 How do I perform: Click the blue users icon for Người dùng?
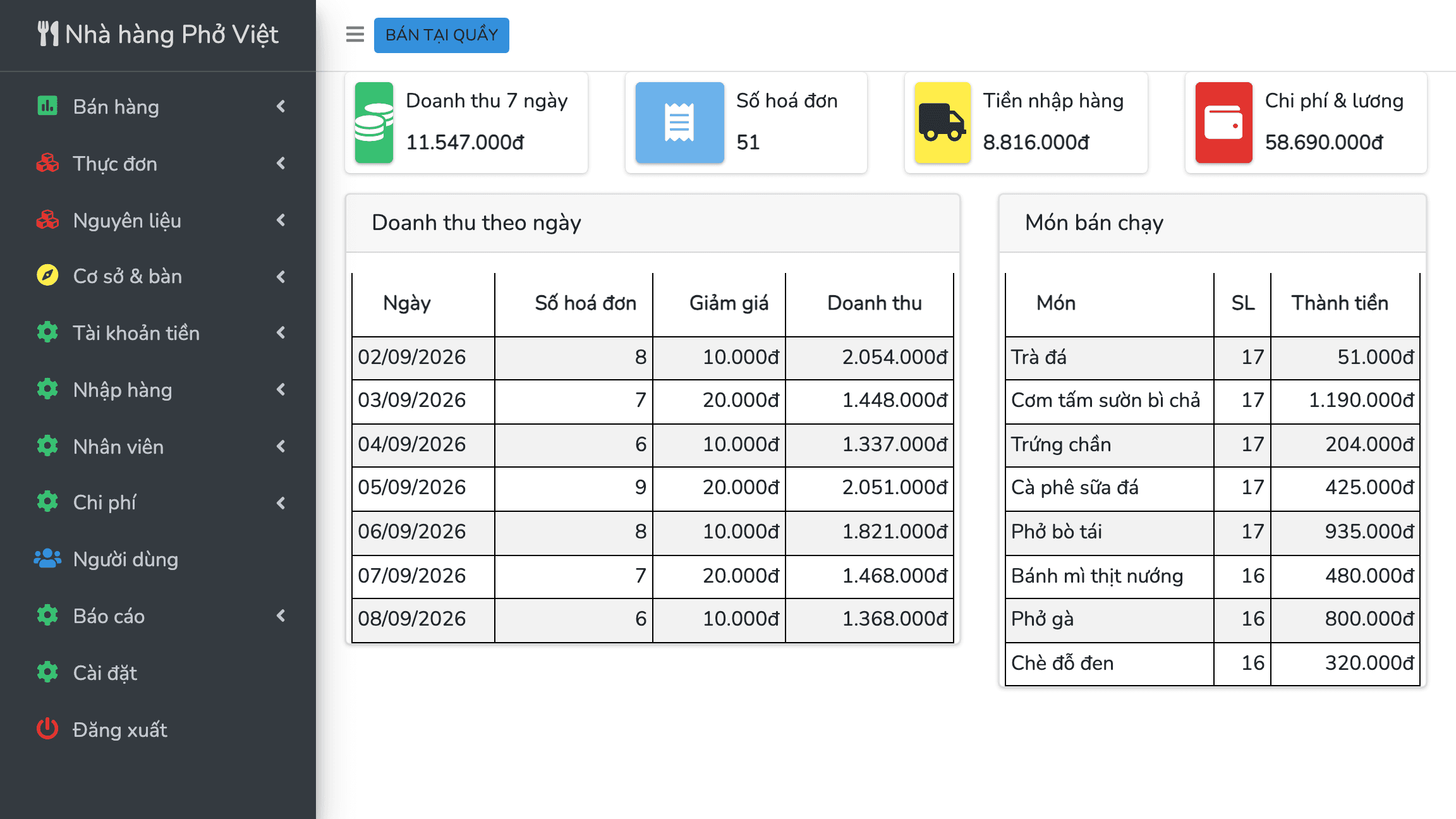pos(47,559)
